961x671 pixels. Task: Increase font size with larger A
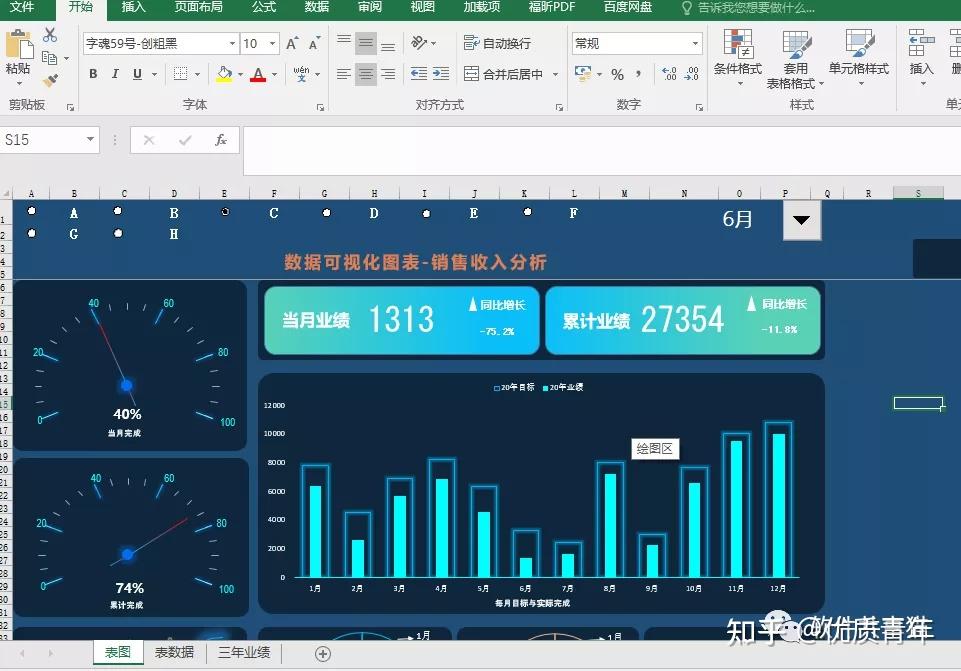tap(292, 44)
